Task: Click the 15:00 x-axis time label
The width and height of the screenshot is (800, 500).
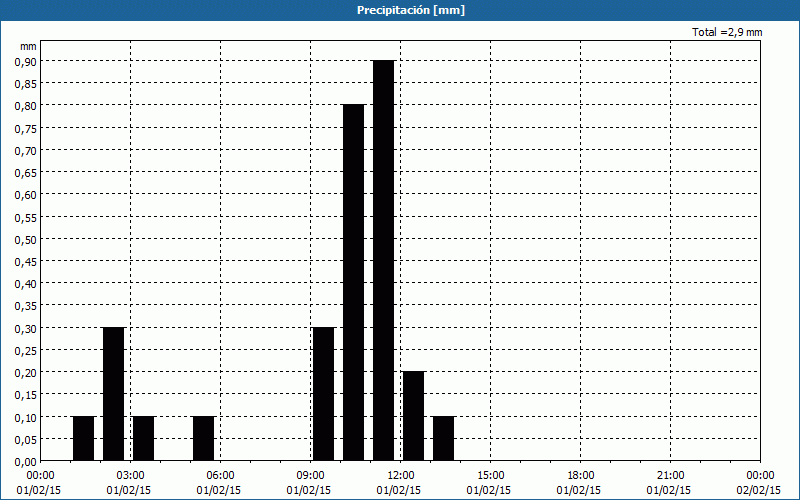Action: click(x=491, y=476)
